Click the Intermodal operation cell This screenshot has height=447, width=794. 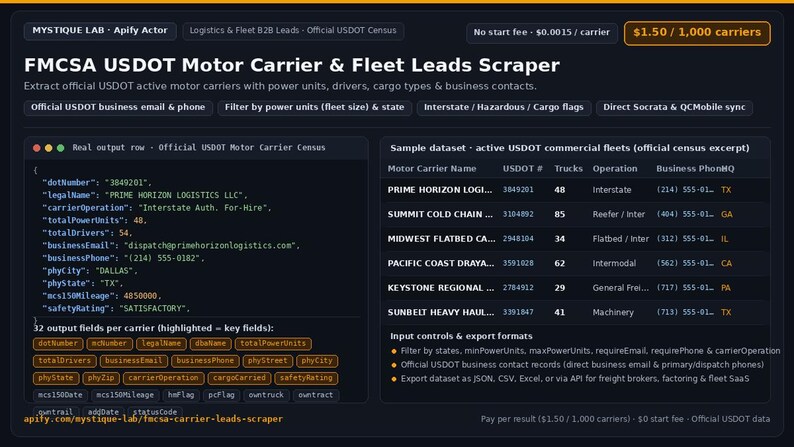pyautogui.click(x=614, y=263)
